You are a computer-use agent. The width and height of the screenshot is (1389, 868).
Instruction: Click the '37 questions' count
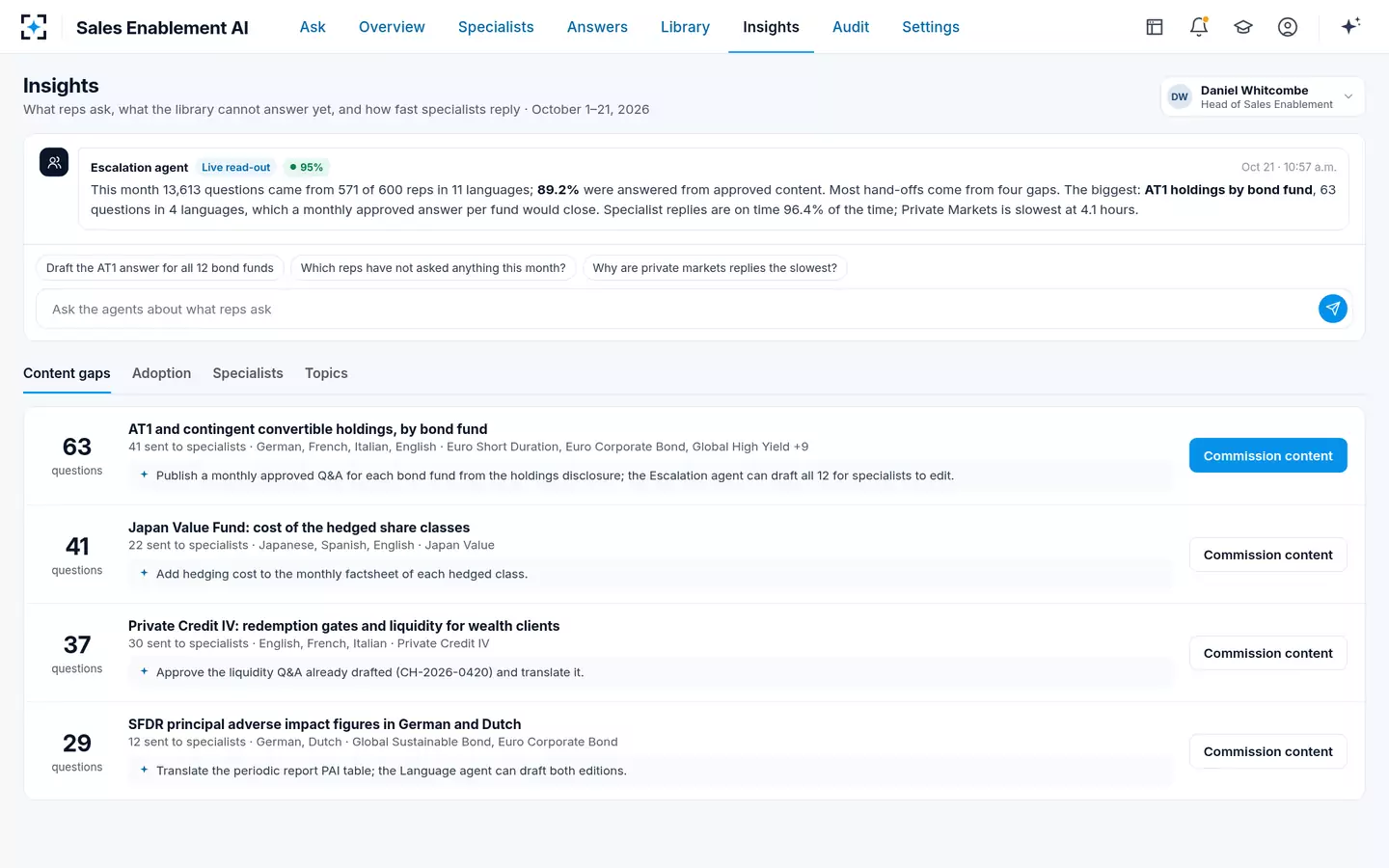[x=77, y=653]
